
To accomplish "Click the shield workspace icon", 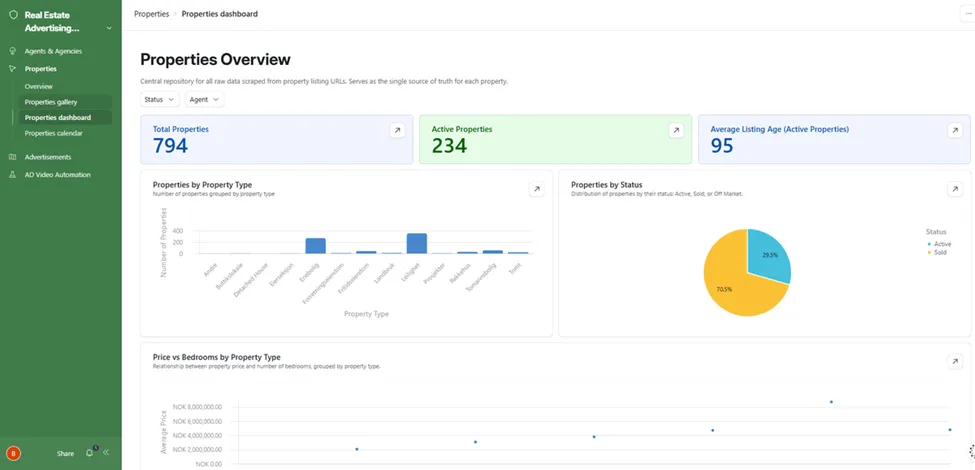I will [x=13, y=15].
